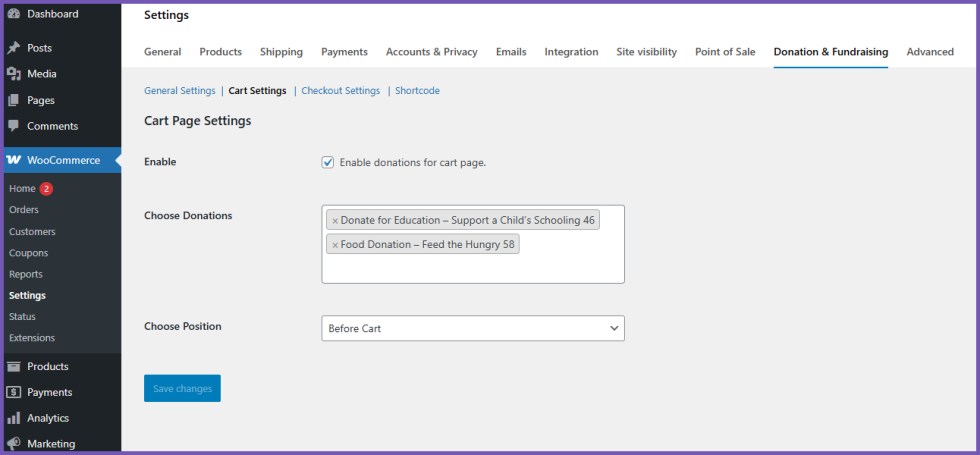Click the Dashboard gauge icon
Screen dimensions: 980x455
(14, 15)
